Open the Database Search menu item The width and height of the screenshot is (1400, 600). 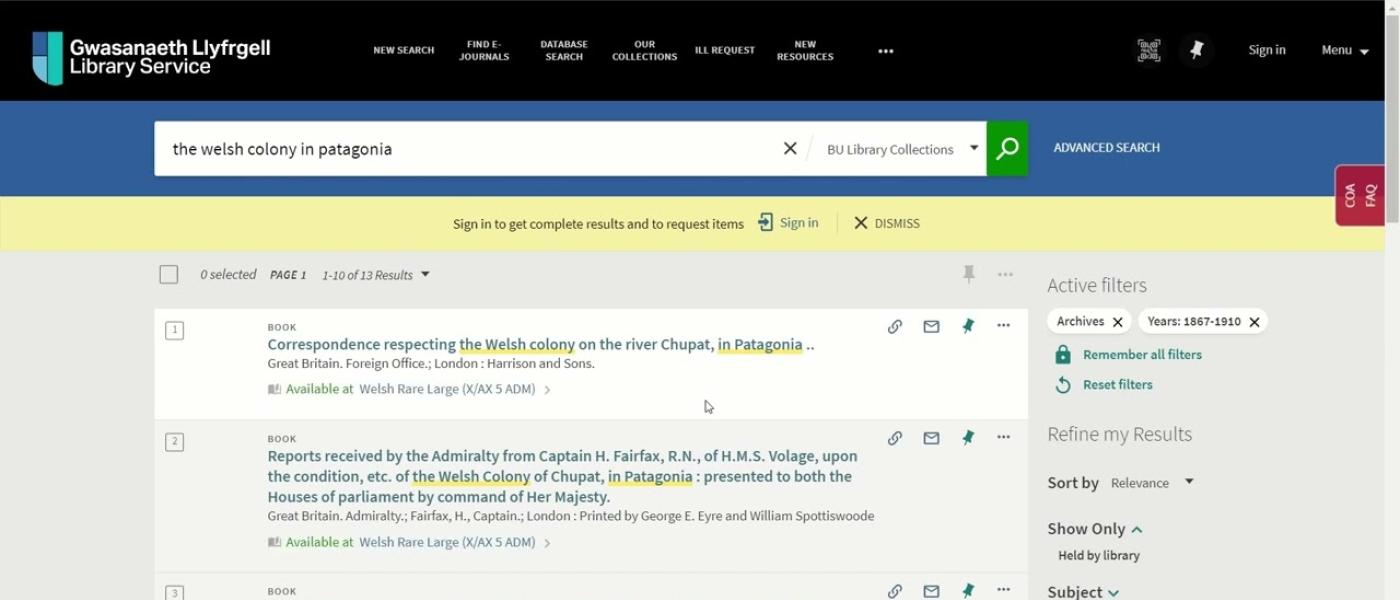click(564, 50)
